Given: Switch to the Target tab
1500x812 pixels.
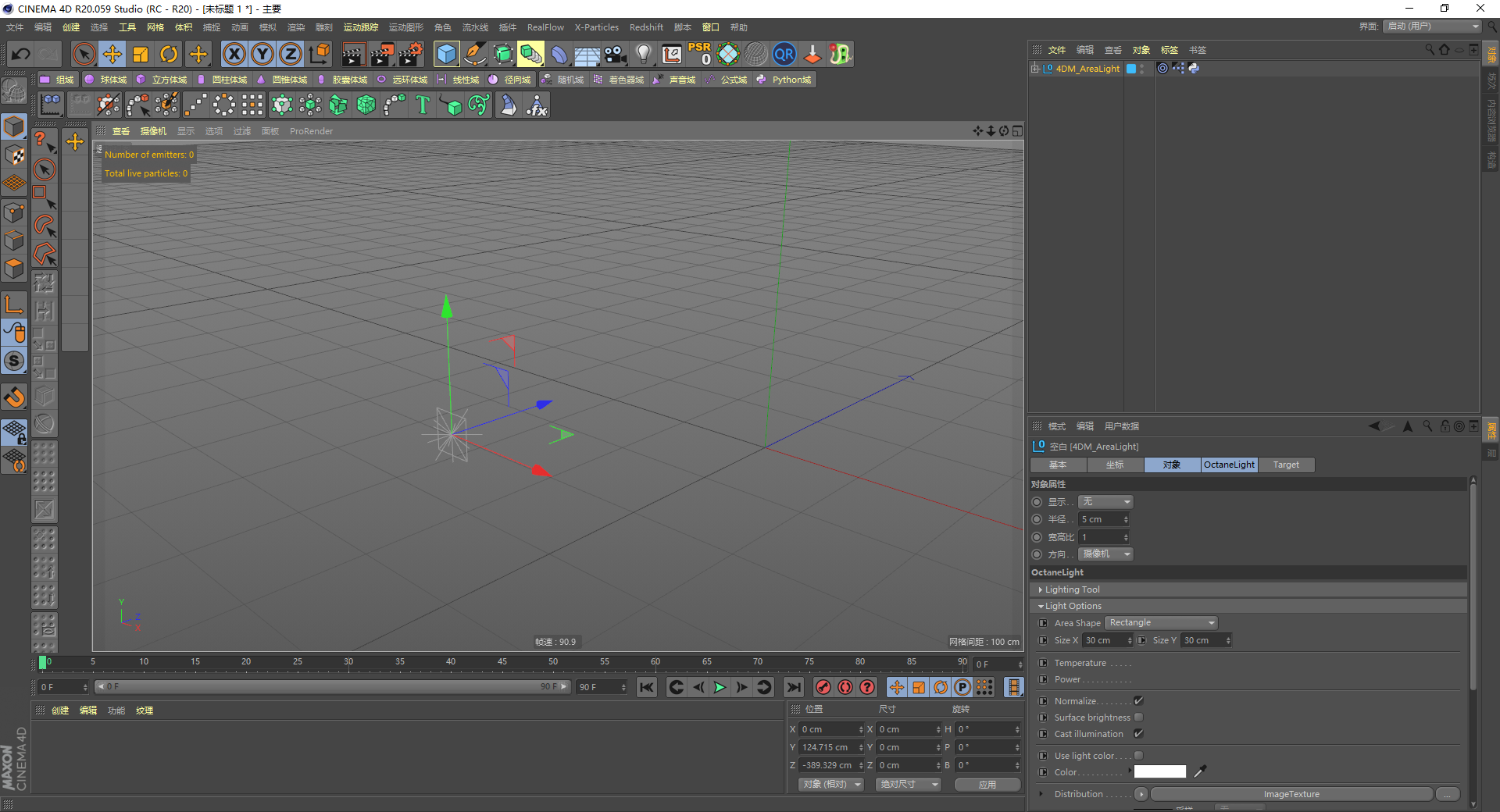Looking at the screenshot, I should (1286, 465).
